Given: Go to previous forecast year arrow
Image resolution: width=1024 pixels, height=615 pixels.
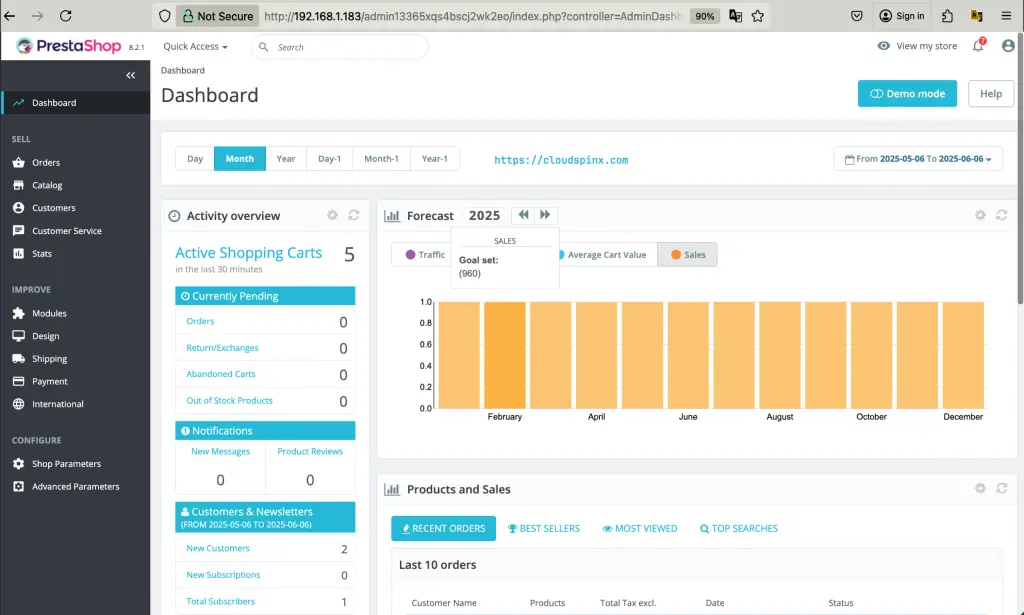Looking at the screenshot, I should 523,215.
